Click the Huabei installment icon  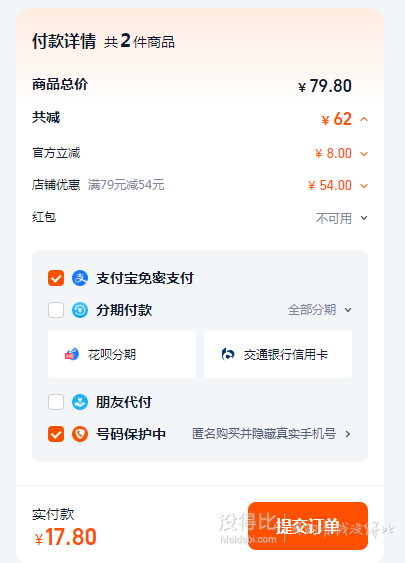71,354
